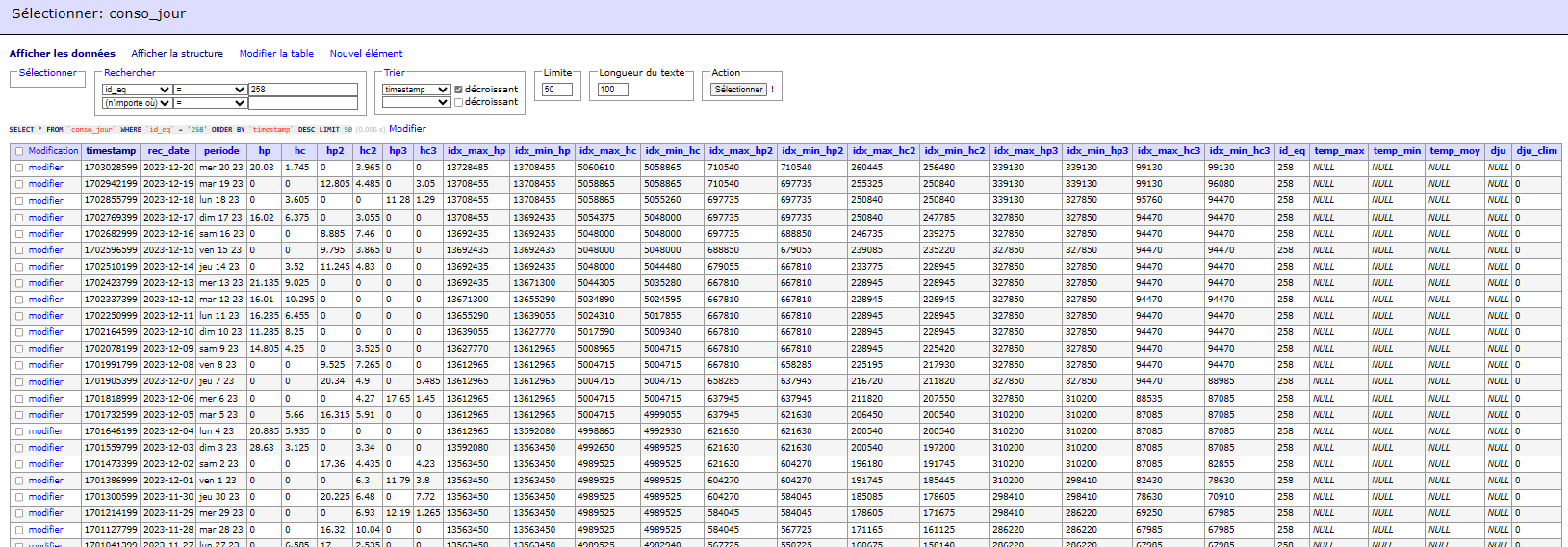
Task: Toggle the select-all checkbox beside Modification header
Action: coord(19,151)
